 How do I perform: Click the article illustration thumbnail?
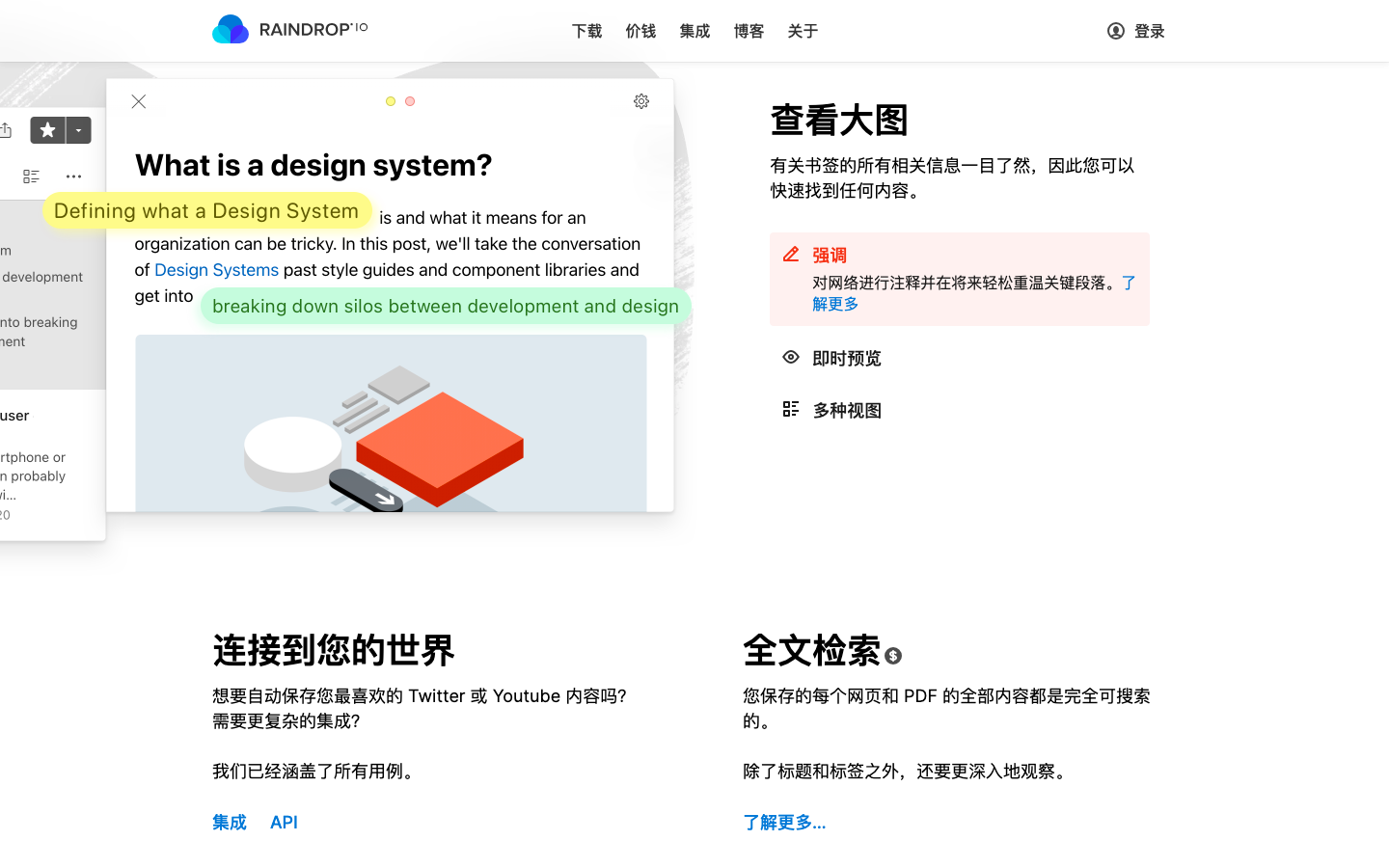(391, 422)
